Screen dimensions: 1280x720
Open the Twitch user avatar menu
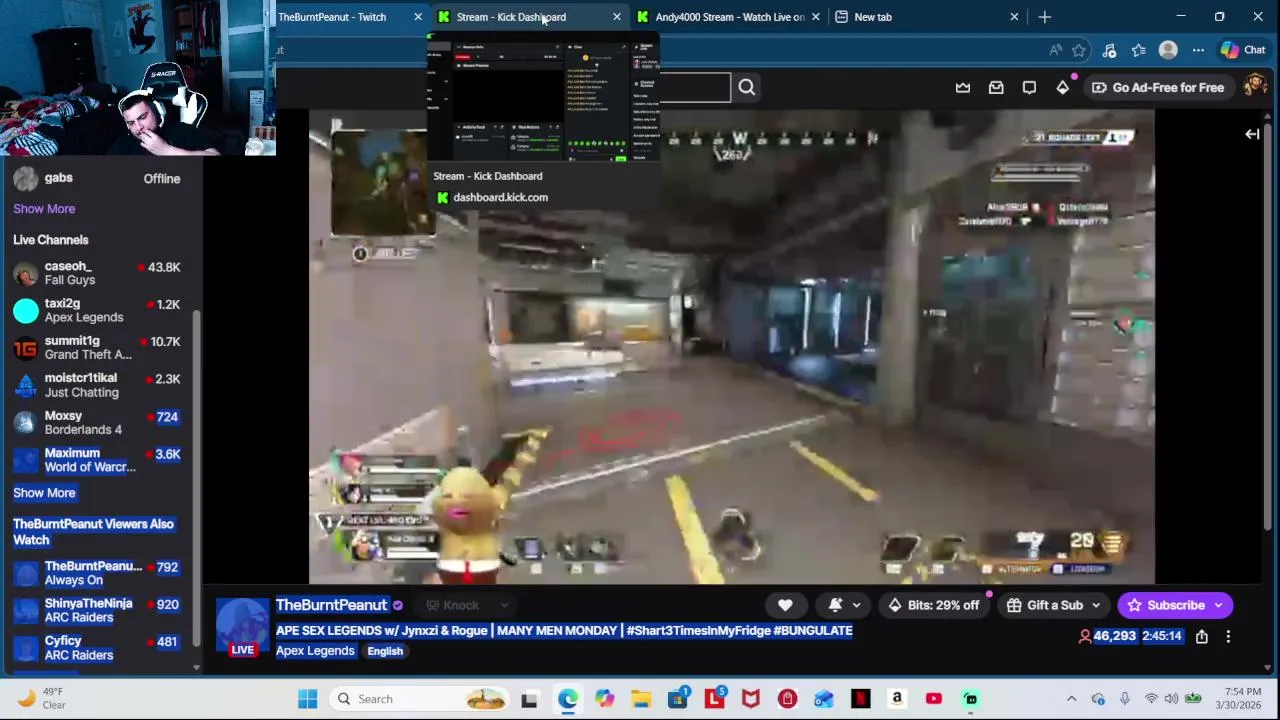tap(1254, 87)
